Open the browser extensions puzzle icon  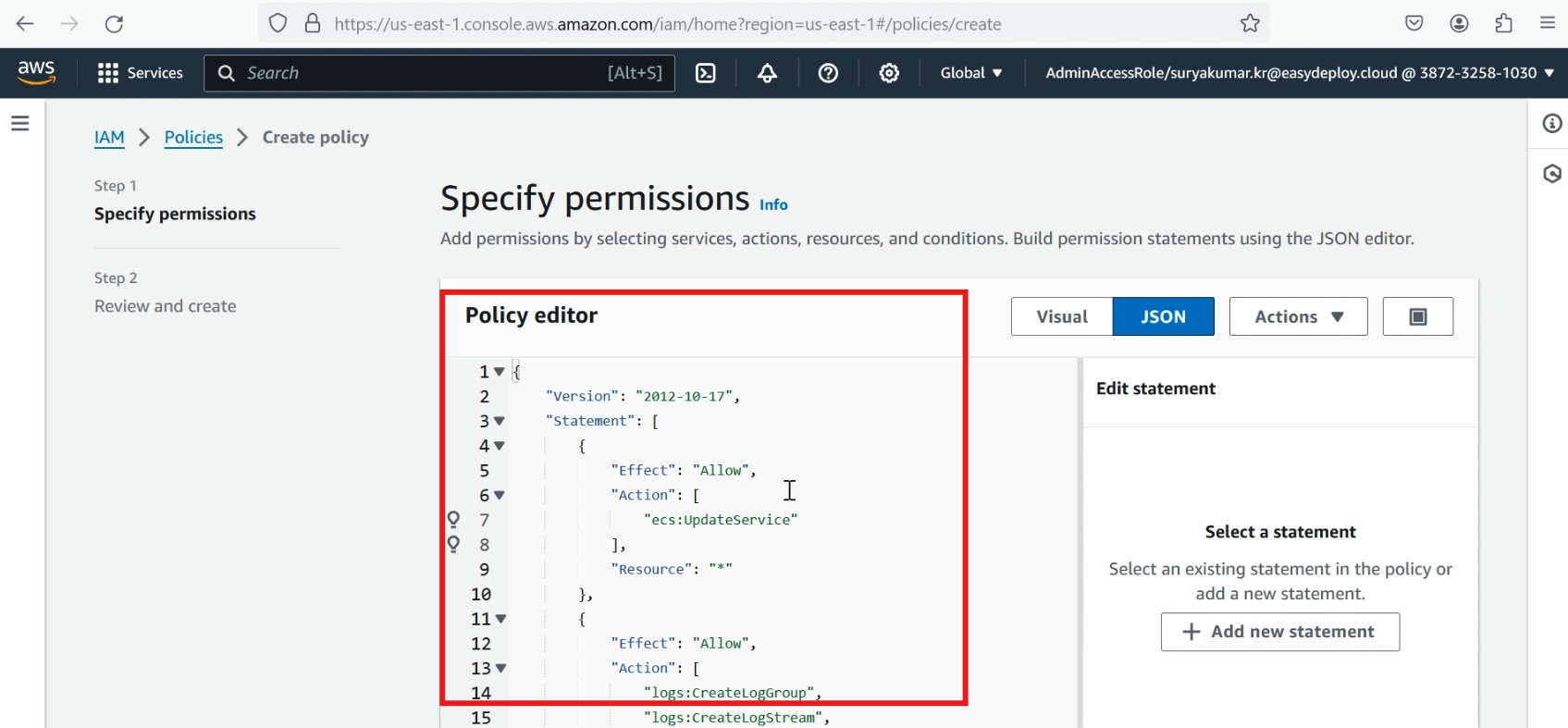point(1503,24)
